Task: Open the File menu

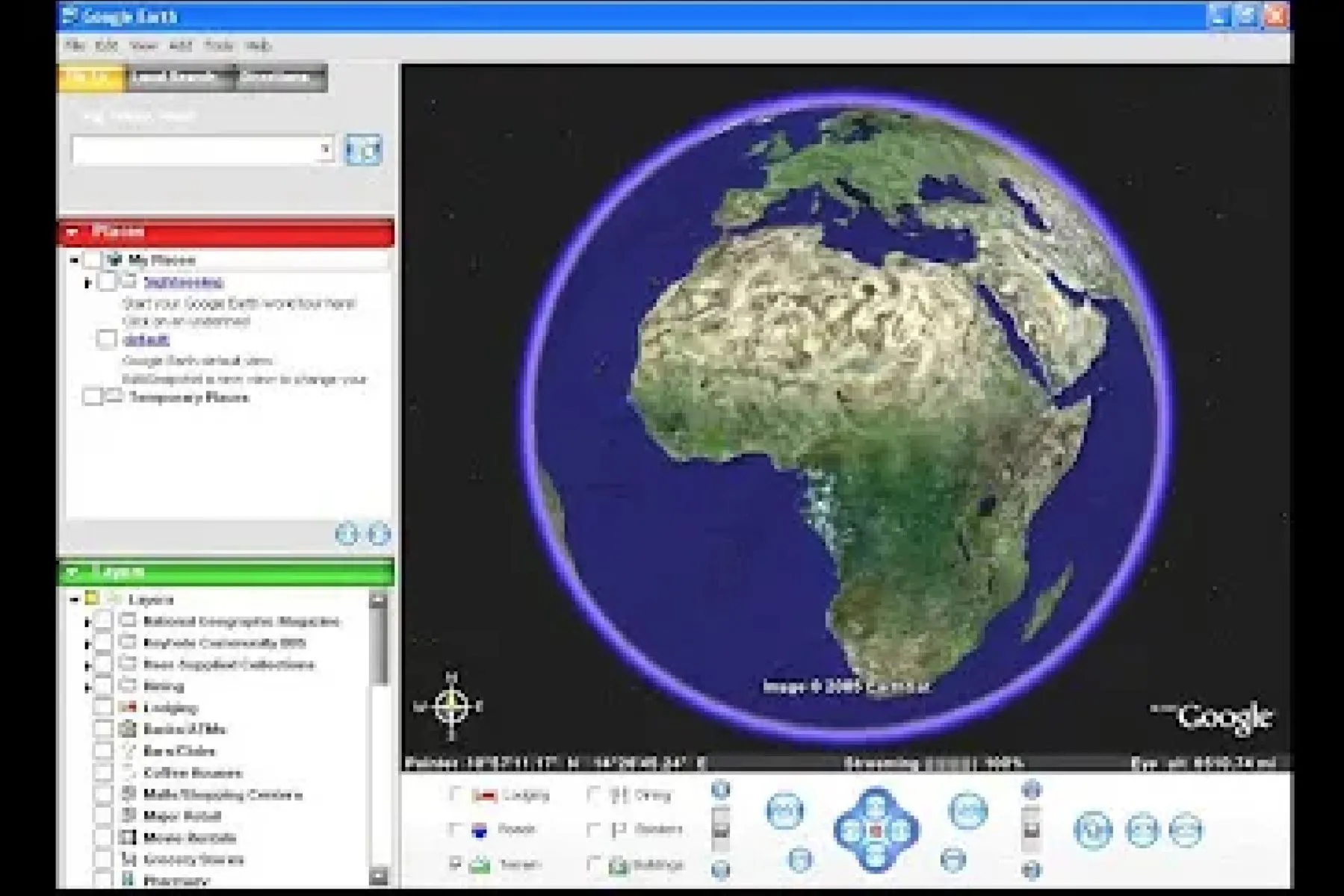Action: [x=75, y=46]
